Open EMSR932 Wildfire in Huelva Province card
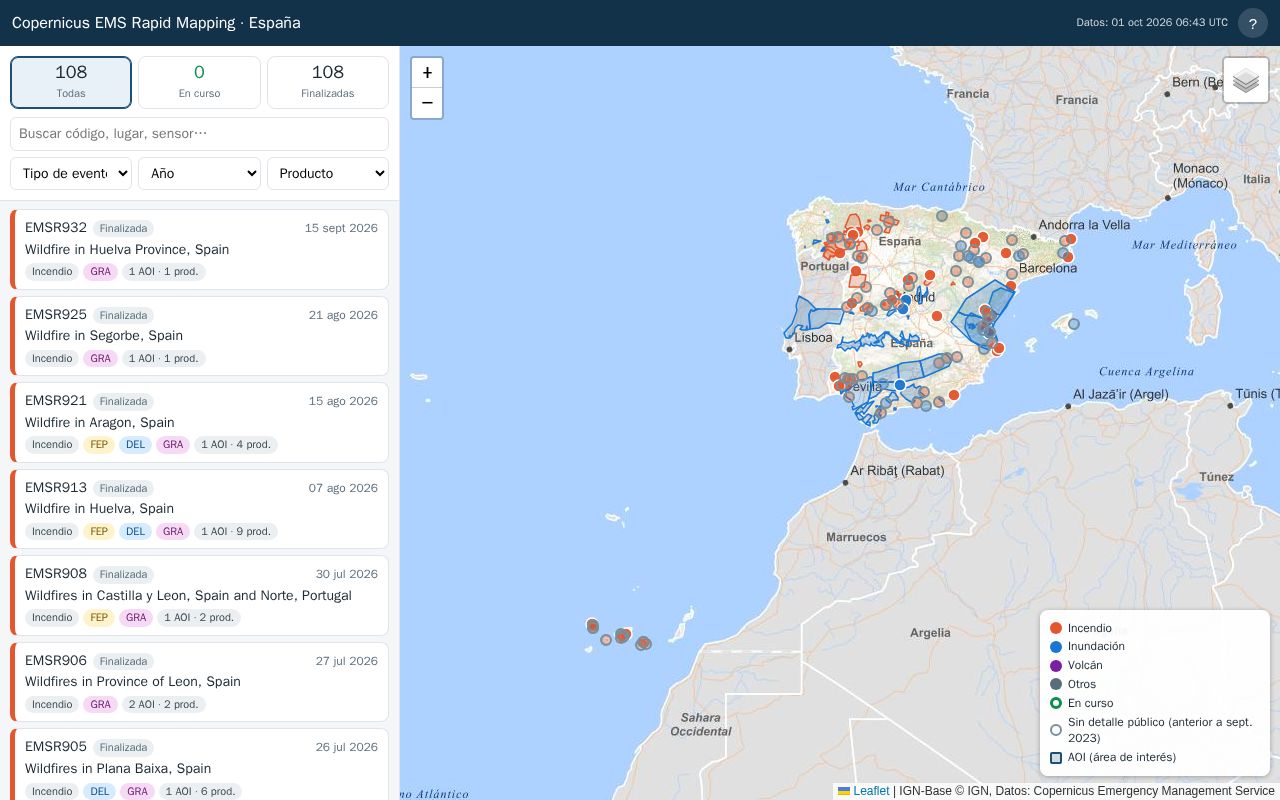 (199, 249)
